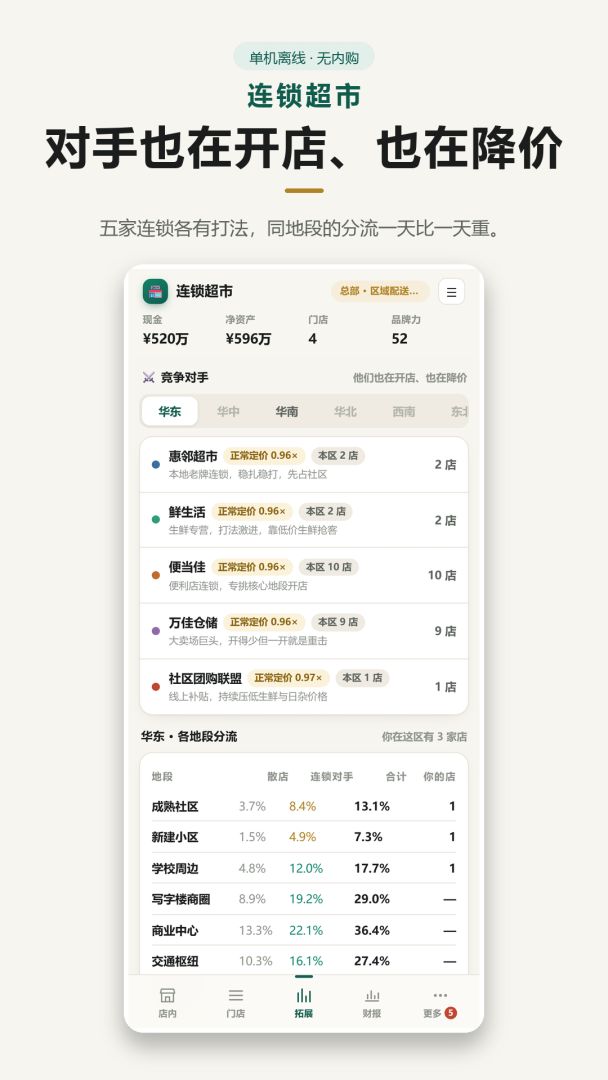Open the 财报 bottom navigation icon

pyautogui.click(x=372, y=995)
